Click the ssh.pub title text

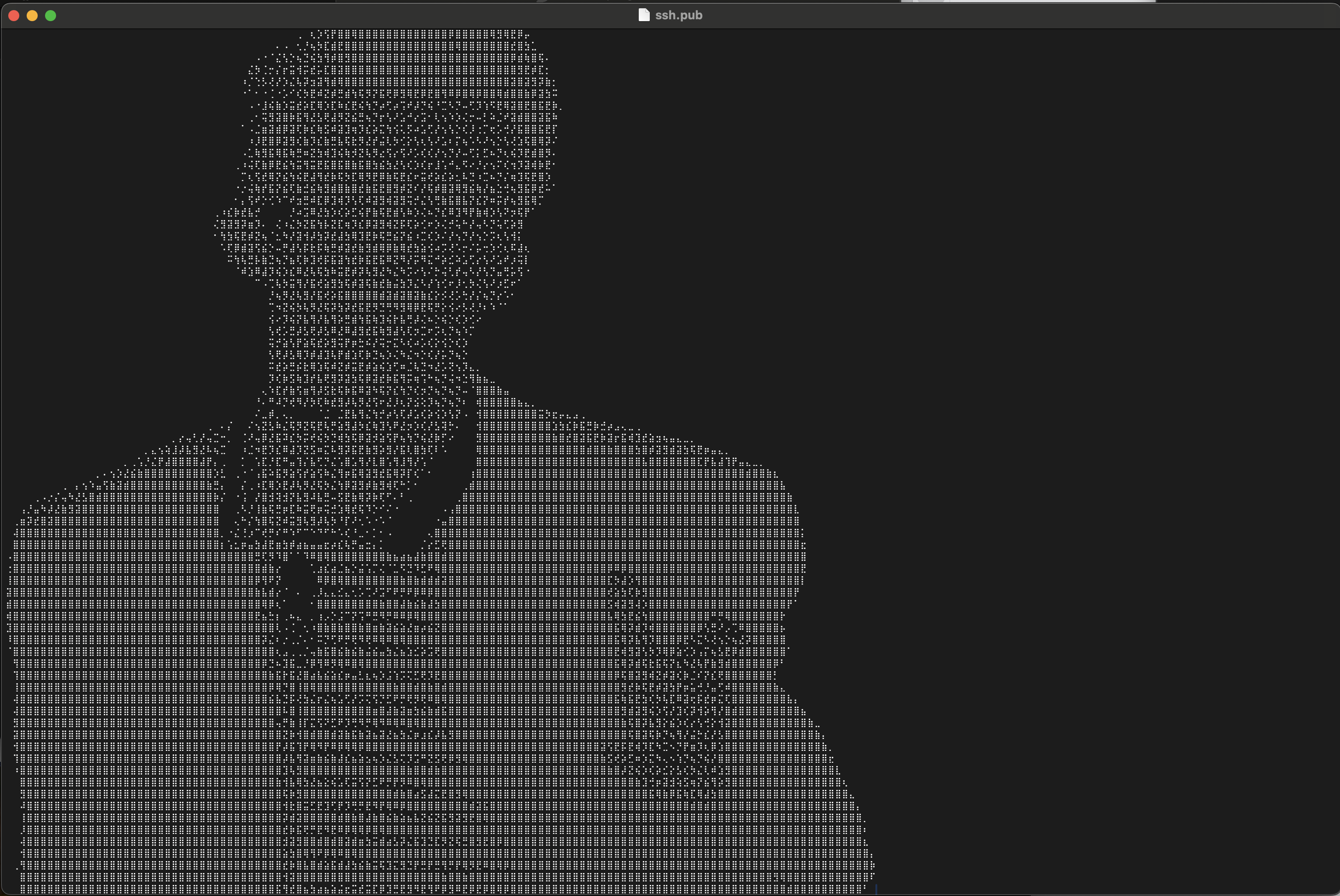(x=678, y=15)
